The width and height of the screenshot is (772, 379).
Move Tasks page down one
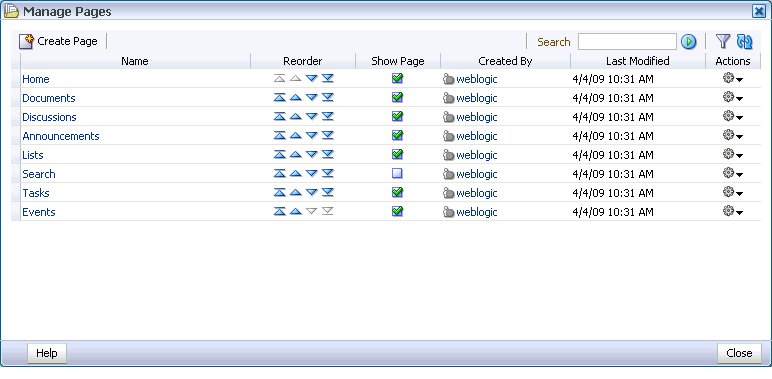(312, 192)
